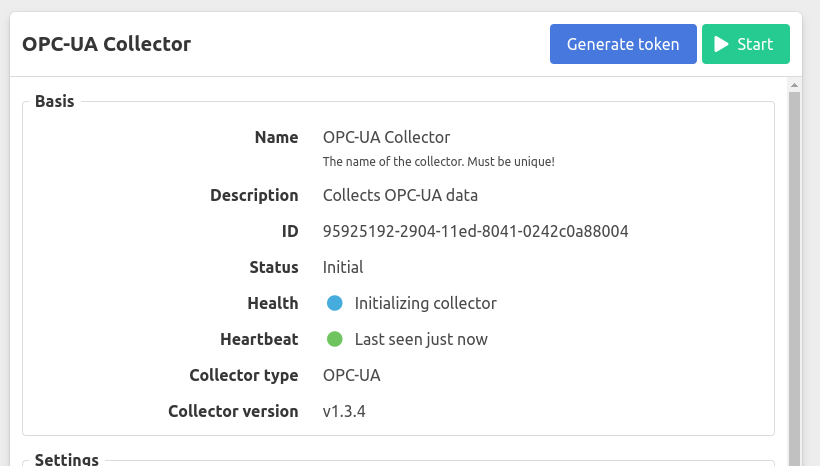820x466 pixels.
Task: Click the 'Basis' section legend
Action: pyautogui.click(x=54, y=101)
